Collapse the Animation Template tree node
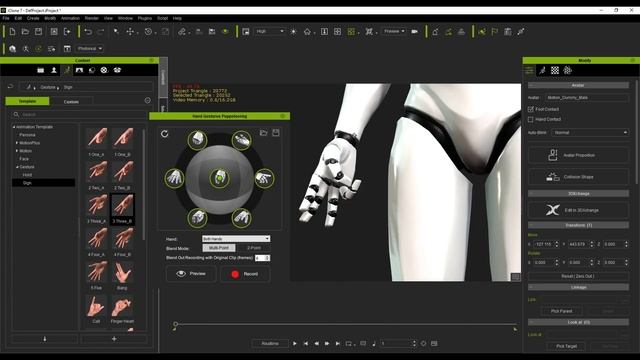Viewport: 640px width, 360px height. [x=13, y=127]
